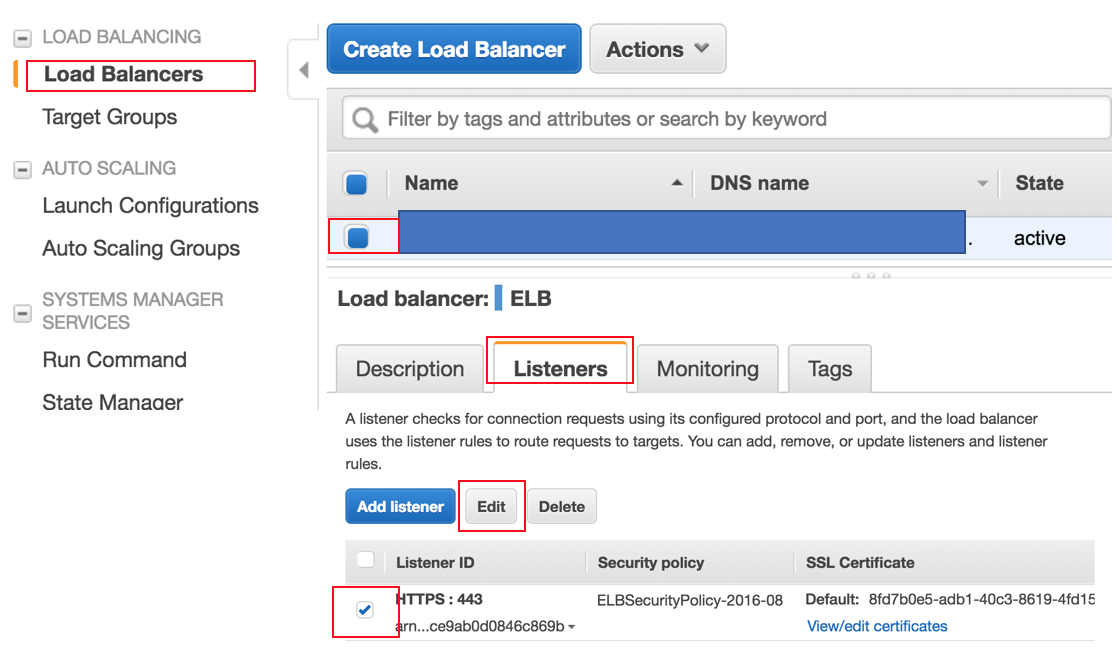The image size is (1118, 656).
Task: Toggle the select-all load balancers checkbox
Action: tap(356, 184)
